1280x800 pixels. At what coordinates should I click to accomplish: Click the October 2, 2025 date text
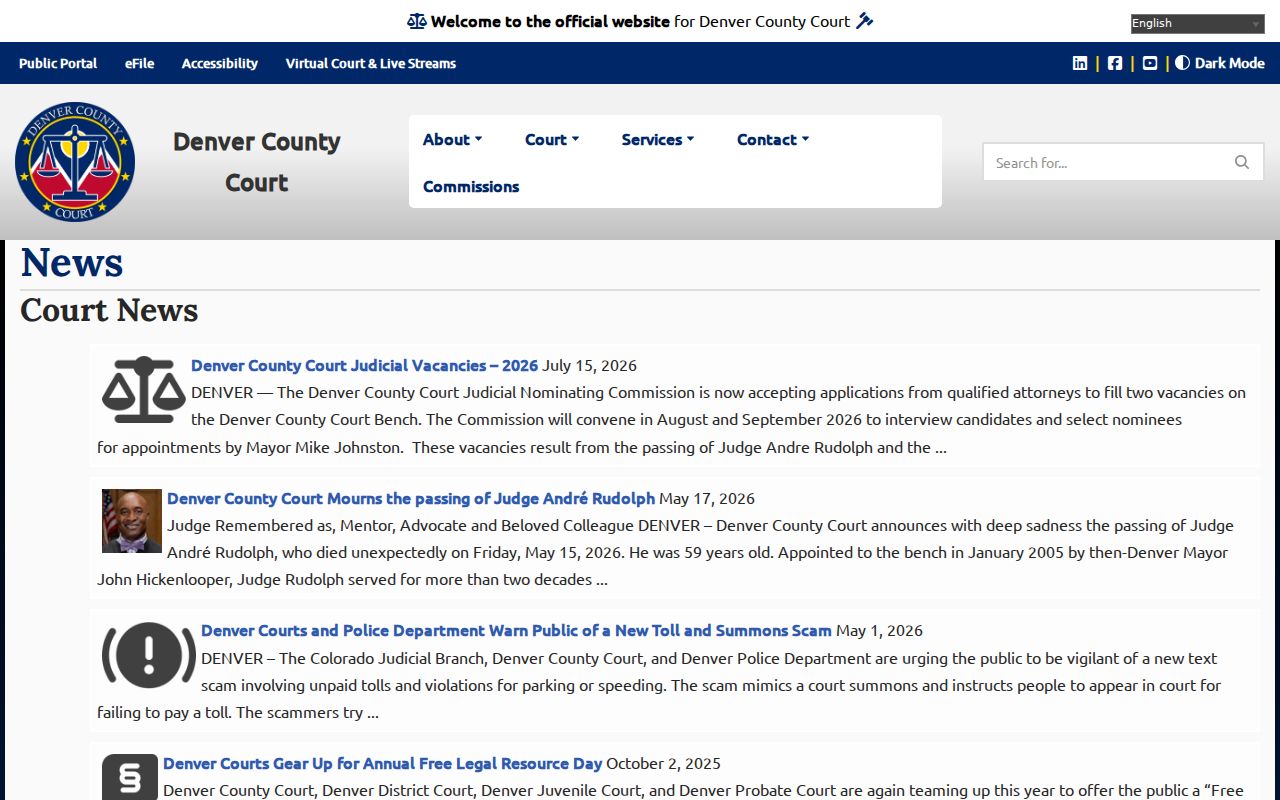663,763
